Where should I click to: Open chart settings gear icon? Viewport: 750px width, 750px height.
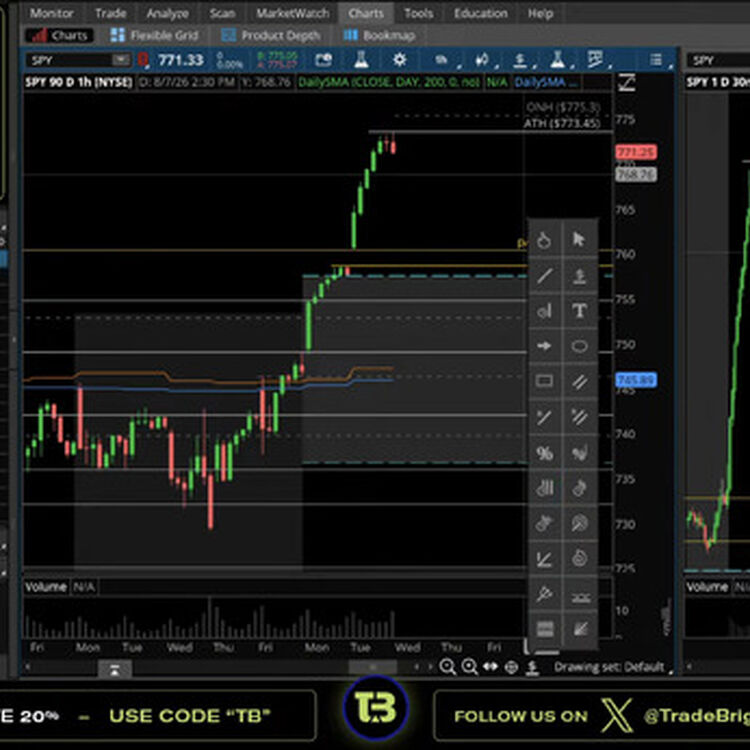(x=399, y=60)
